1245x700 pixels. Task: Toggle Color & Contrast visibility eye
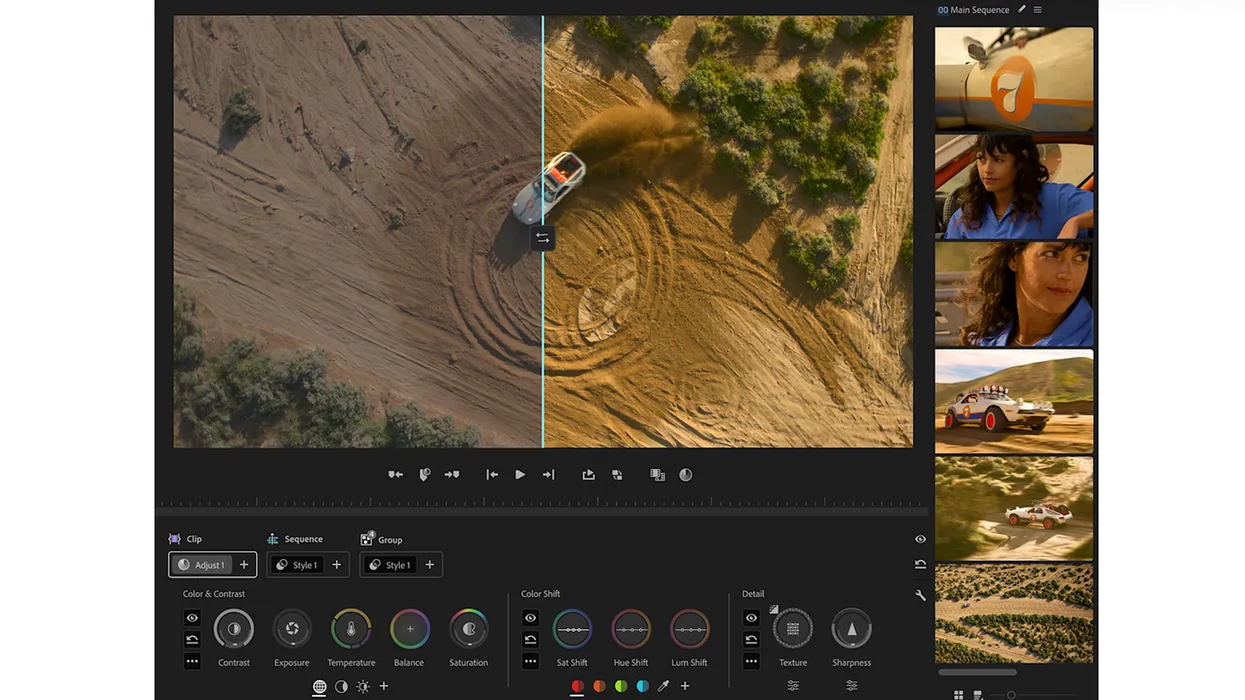[192, 618]
